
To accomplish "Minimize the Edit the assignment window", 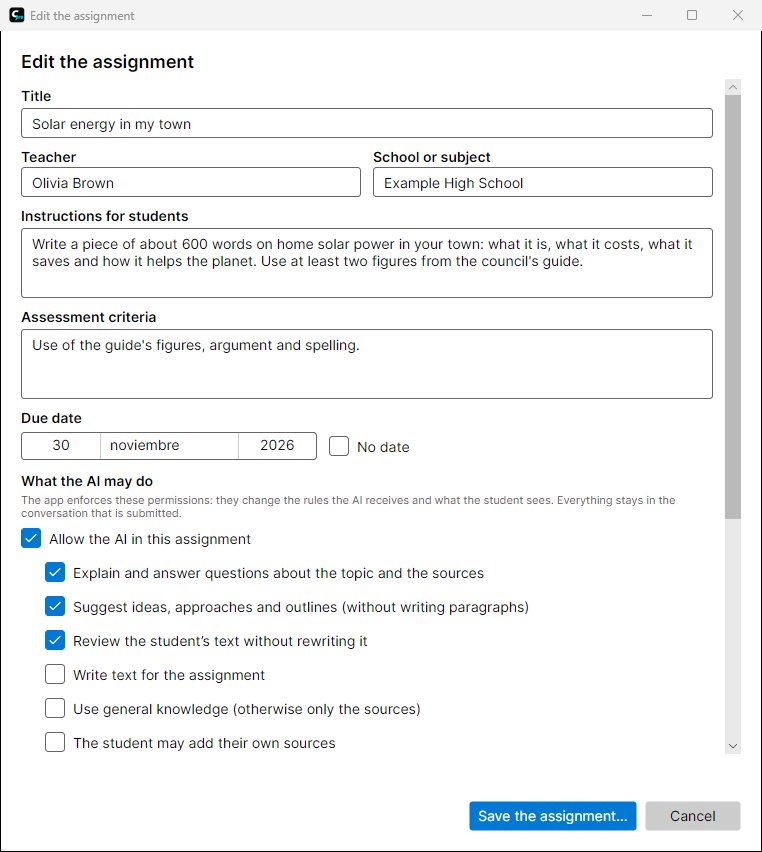I will tap(647, 15).
